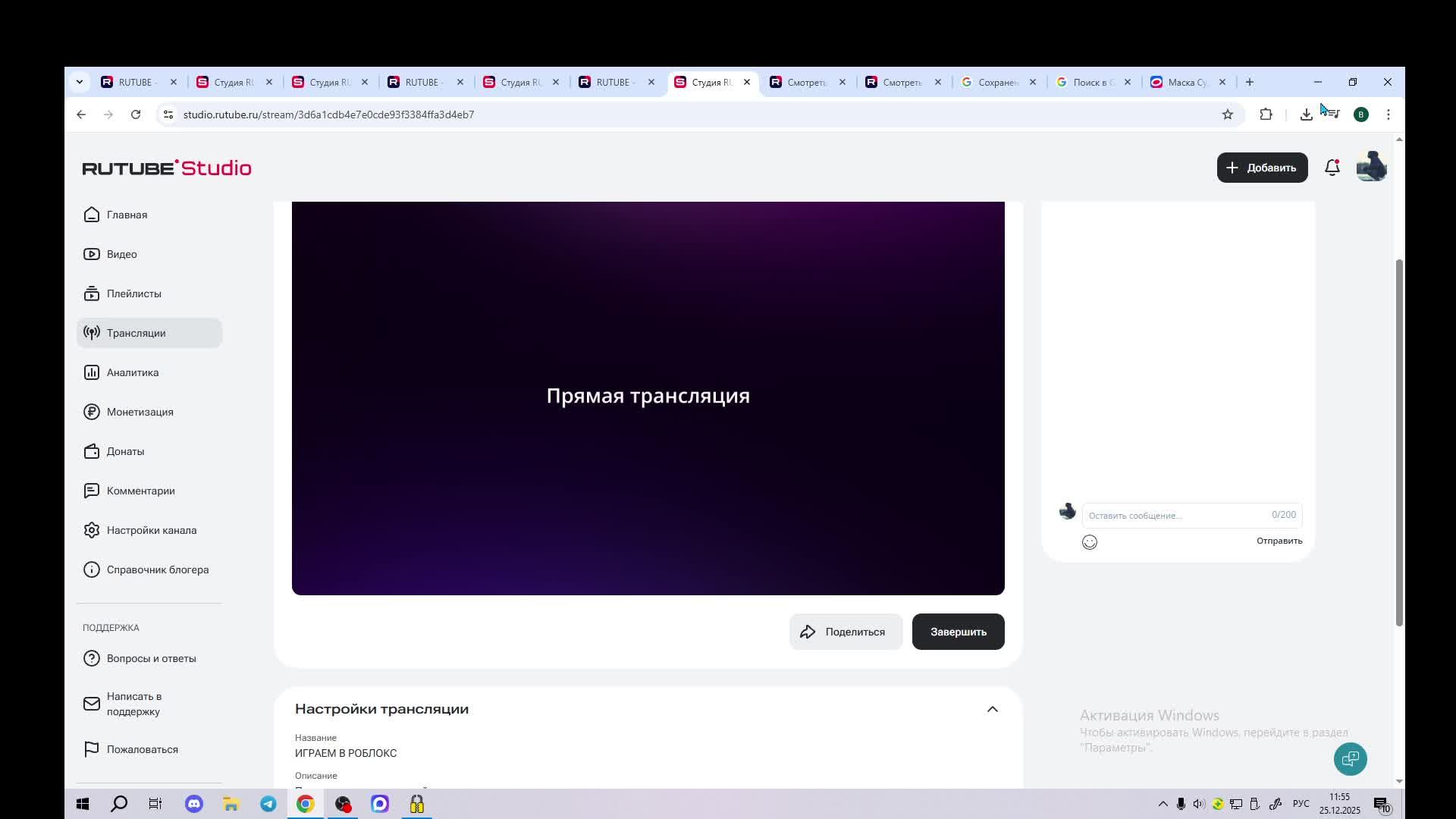
Task: Bookmark page with star icon
Action: click(x=1227, y=115)
